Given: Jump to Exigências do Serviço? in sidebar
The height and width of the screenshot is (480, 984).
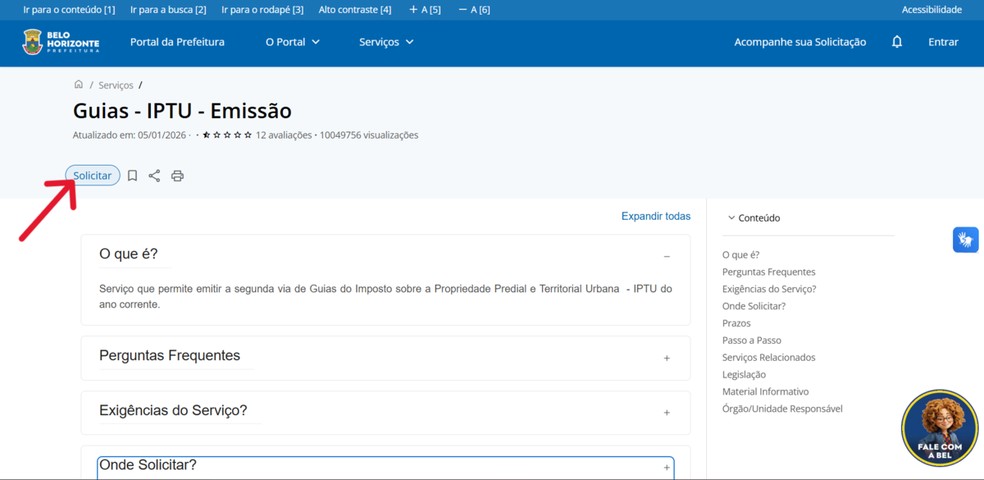Looking at the screenshot, I should 769,289.
